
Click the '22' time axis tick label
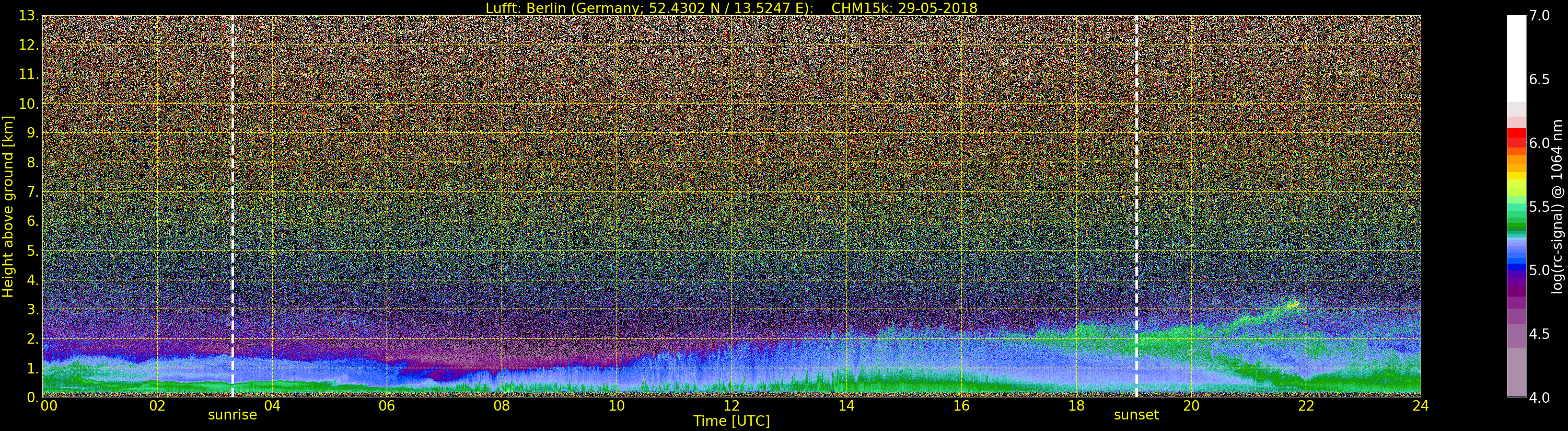1306,405
